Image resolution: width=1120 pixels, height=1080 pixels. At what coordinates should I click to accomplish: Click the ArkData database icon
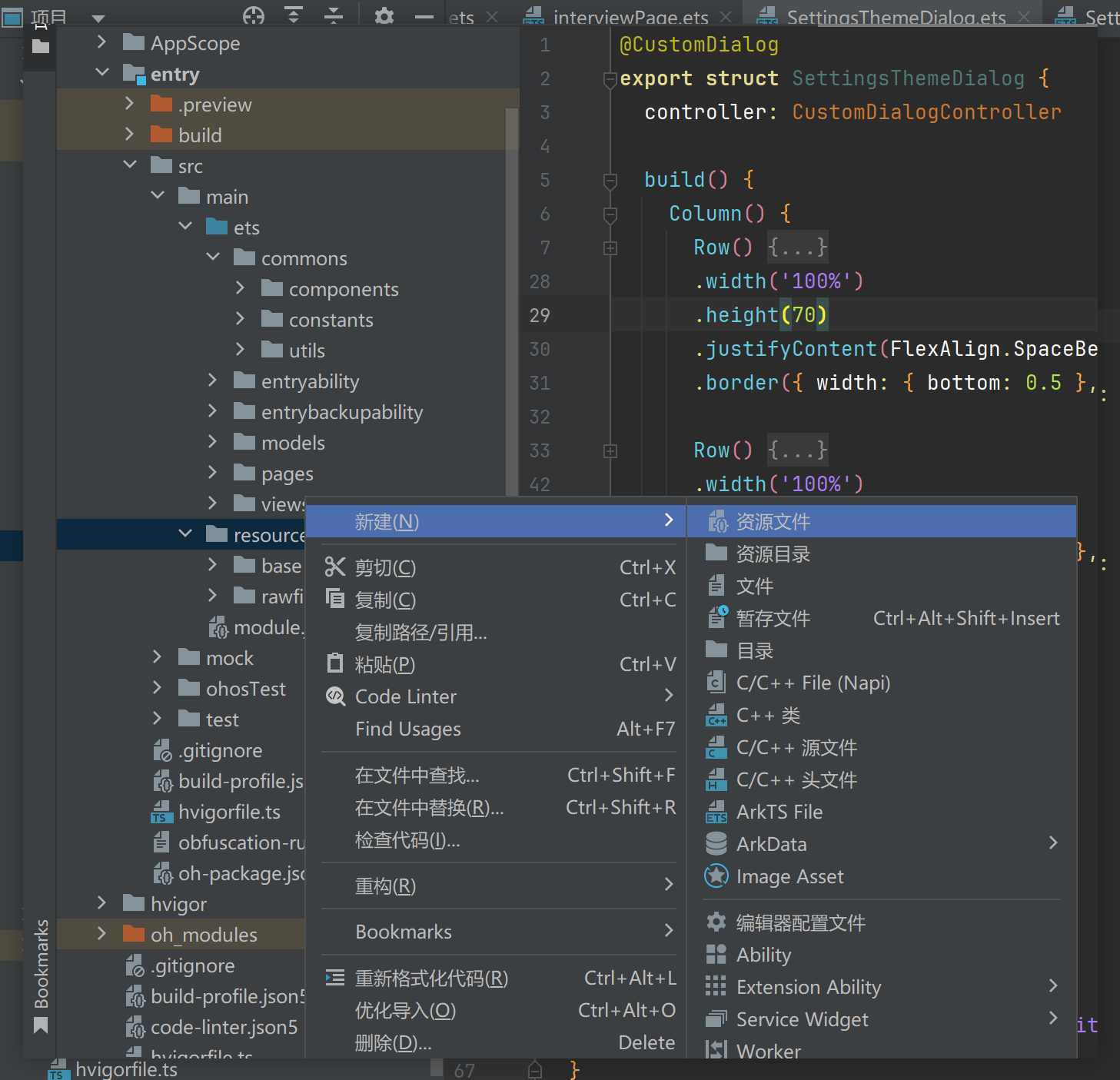pos(716,844)
